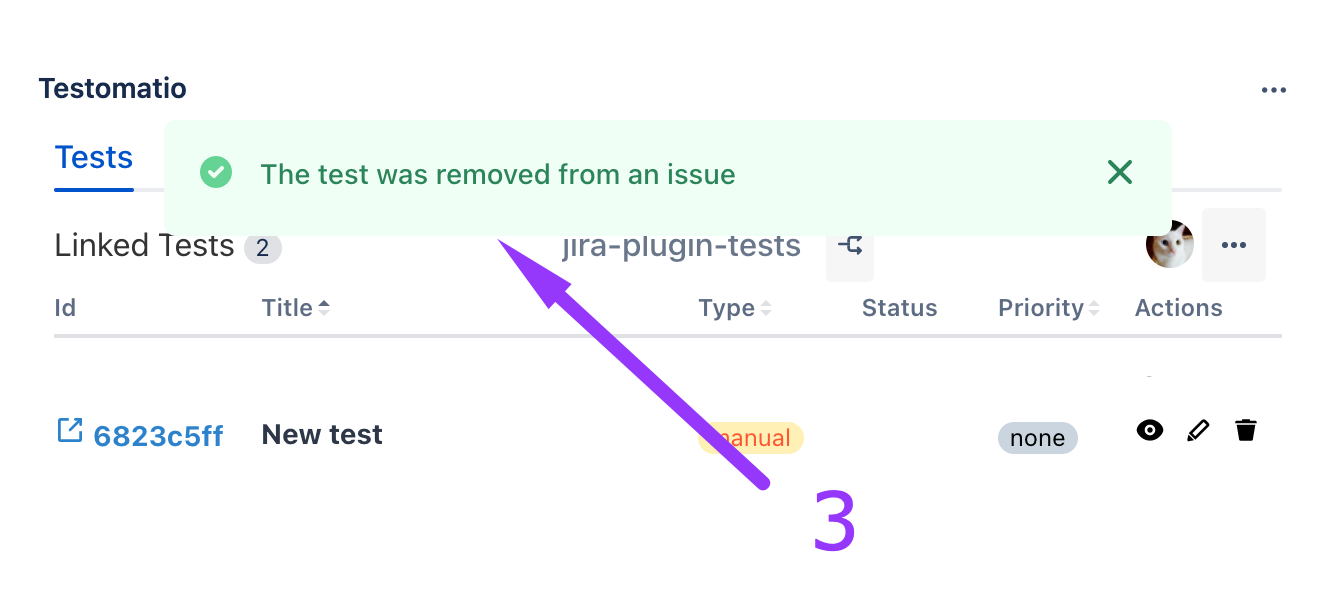
Task: Open test ID link 6823c5ff
Action: click(x=158, y=436)
